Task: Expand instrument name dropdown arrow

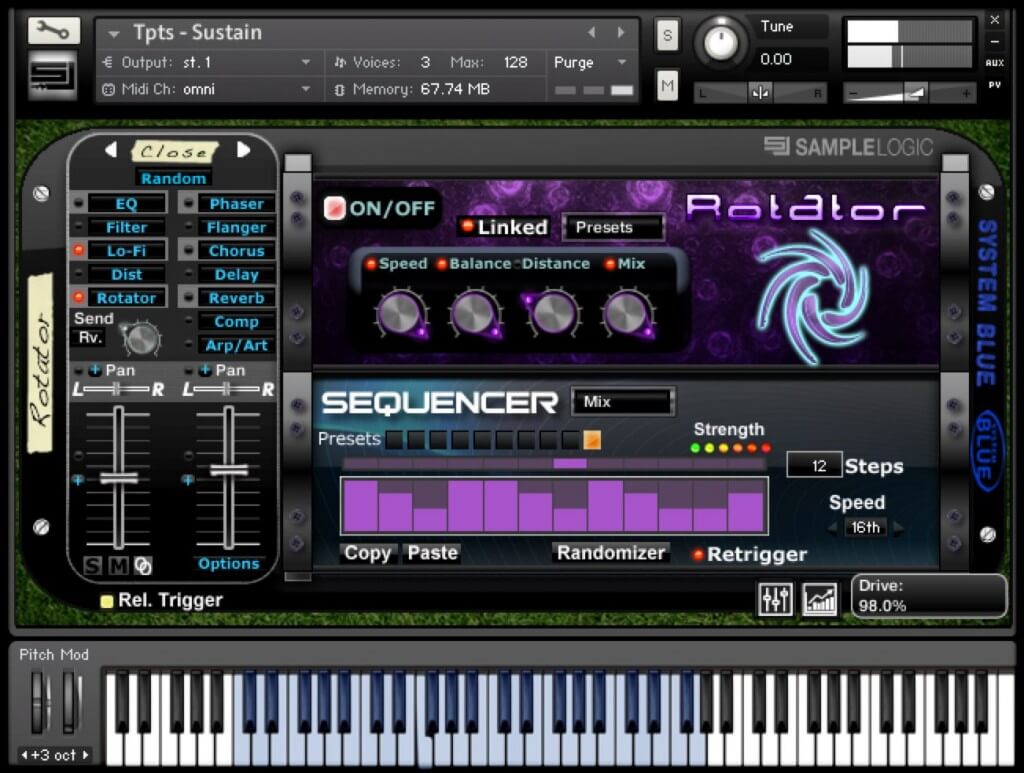Action: tap(114, 33)
